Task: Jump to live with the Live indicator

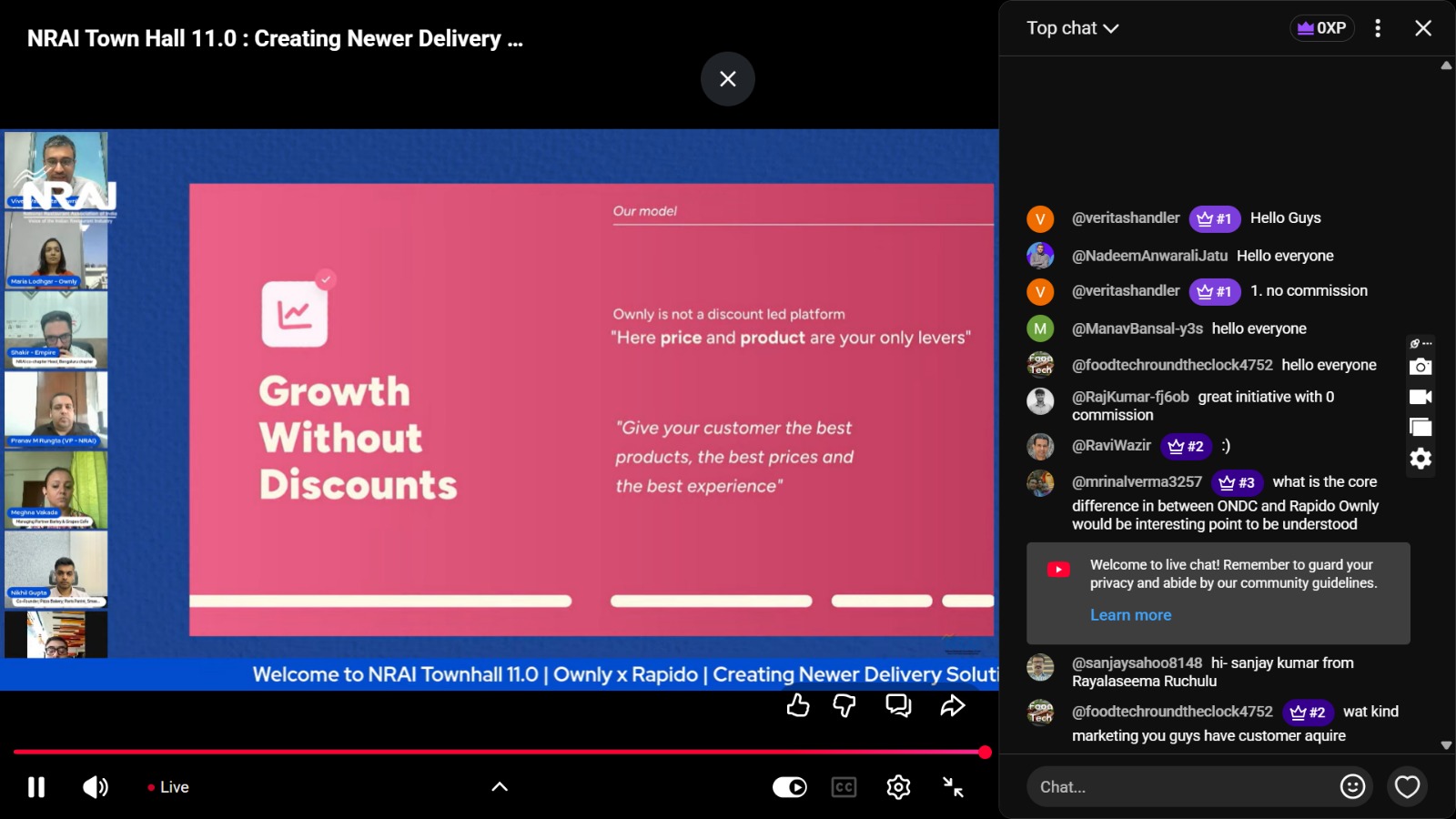Action: coord(169,787)
